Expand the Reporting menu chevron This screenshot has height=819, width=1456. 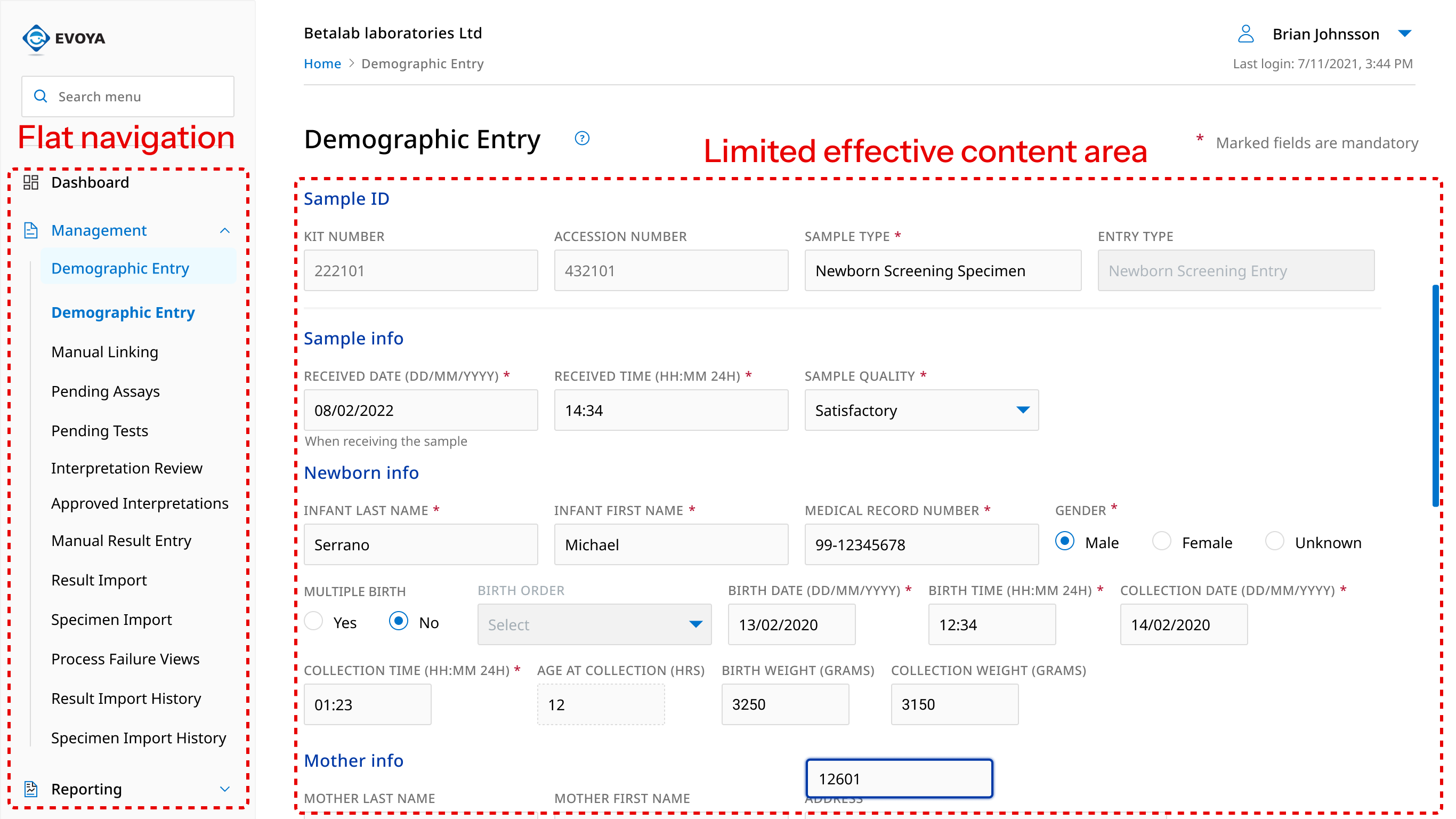click(224, 789)
